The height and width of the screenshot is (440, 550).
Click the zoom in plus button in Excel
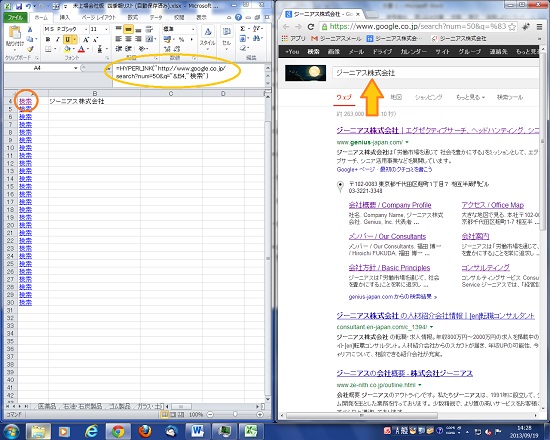pyautogui.click(x=260, y=414)
